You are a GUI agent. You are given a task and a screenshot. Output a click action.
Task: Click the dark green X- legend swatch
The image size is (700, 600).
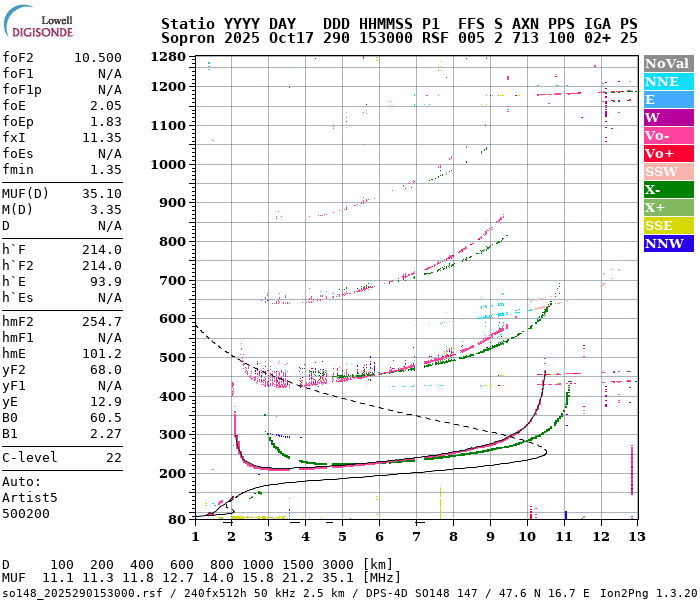(x=667, y=189)
